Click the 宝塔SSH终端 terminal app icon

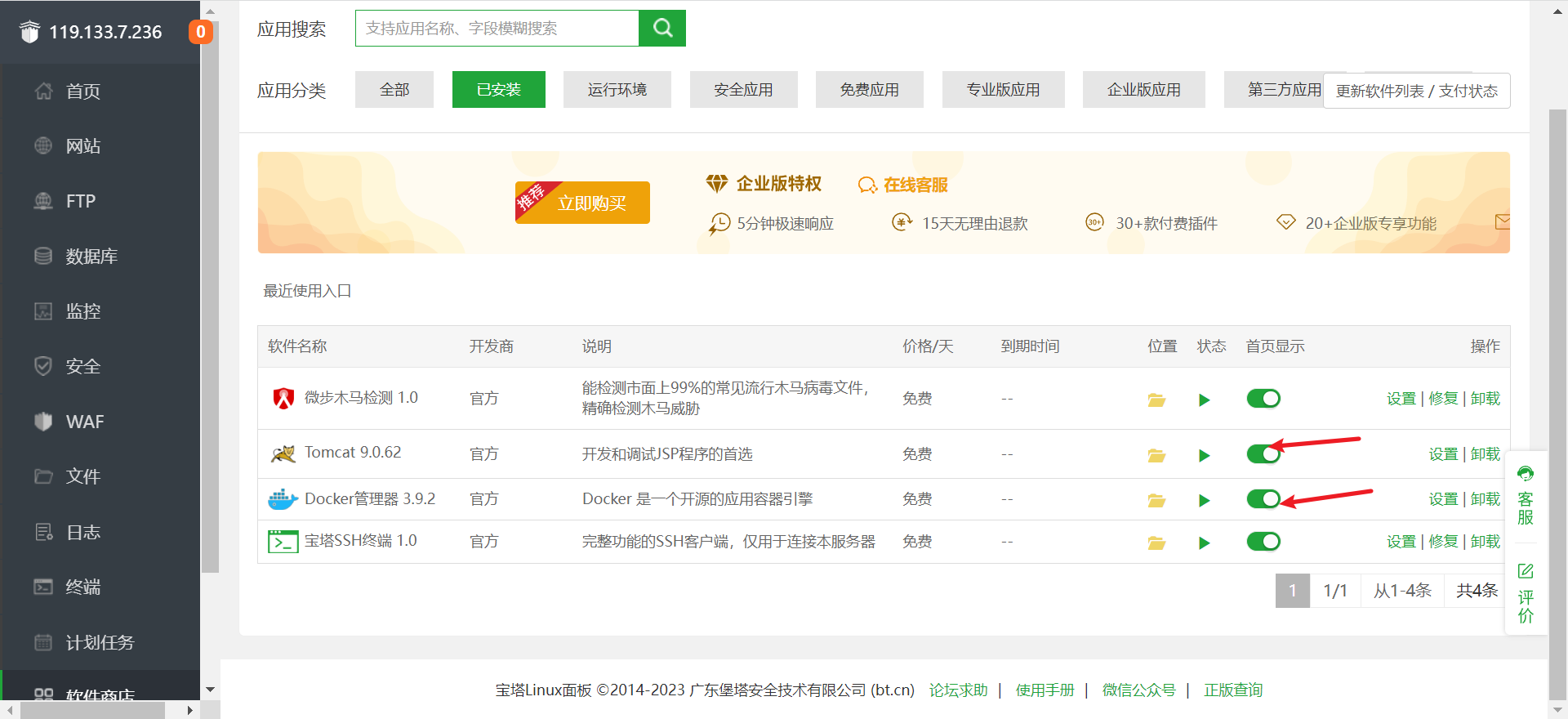point(283,541)
